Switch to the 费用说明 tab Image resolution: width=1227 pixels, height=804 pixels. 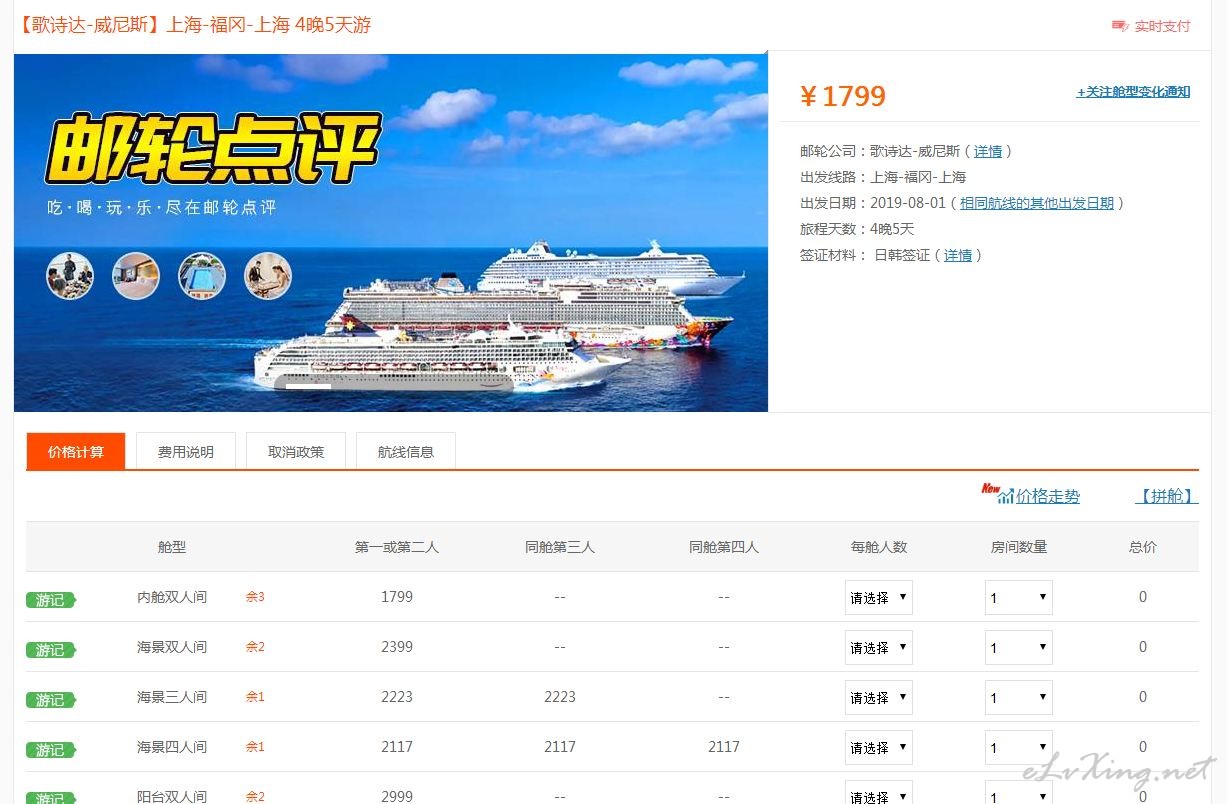coord(186,451)
